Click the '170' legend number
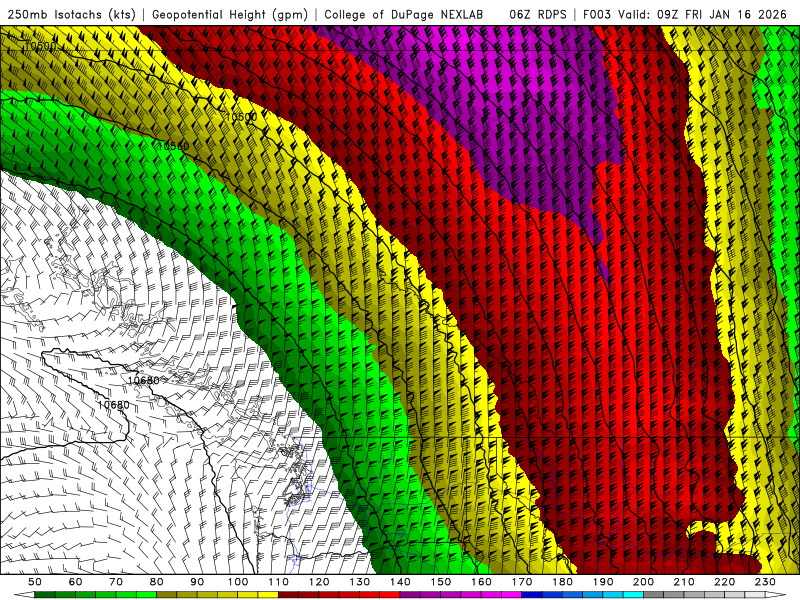Image resolution: width=800 pixels, height=600 pixels. tap(521, 582)
